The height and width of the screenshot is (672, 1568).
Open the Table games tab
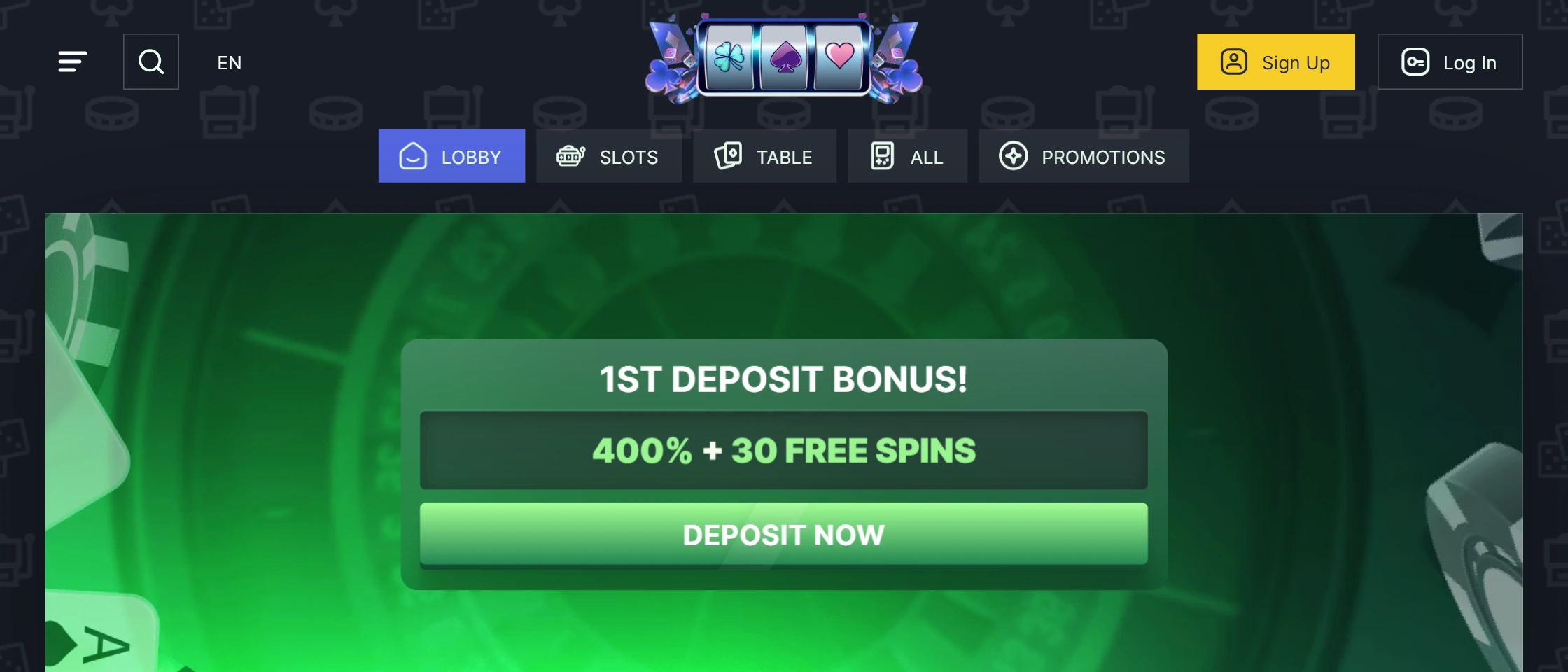[764, 155]
